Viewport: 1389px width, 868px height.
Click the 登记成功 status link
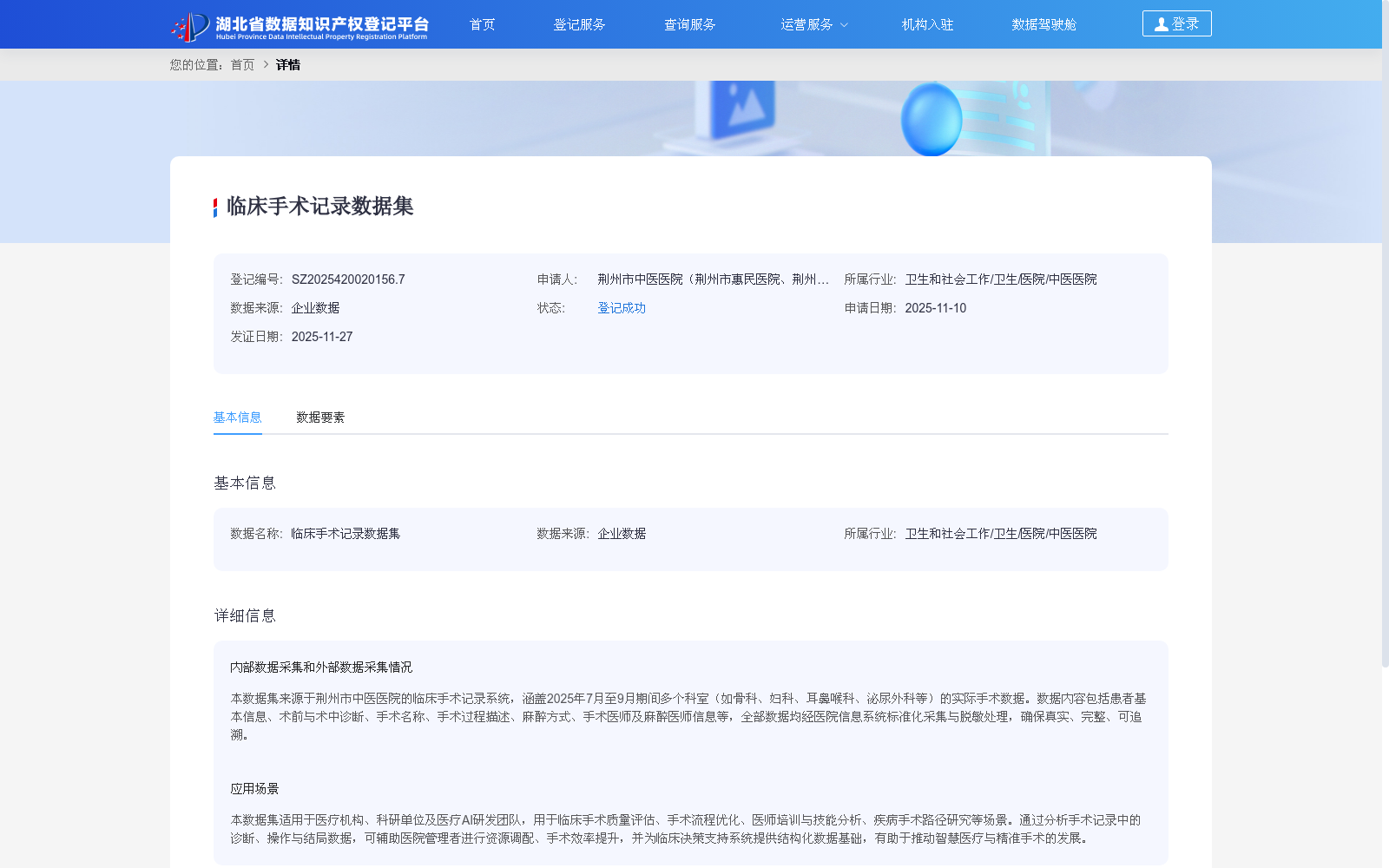[622, 308]
